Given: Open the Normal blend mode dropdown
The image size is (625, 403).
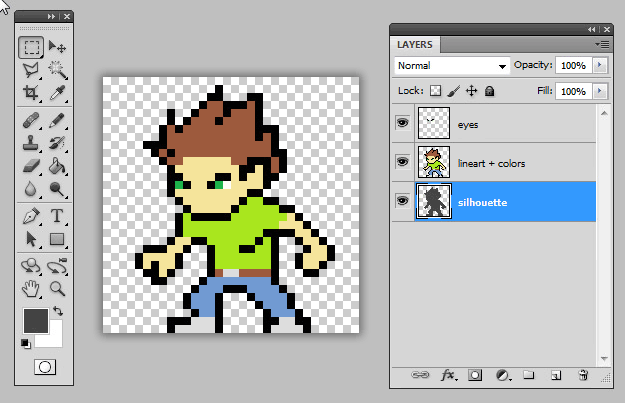Looking at the screenshot, I should [452, 66].
